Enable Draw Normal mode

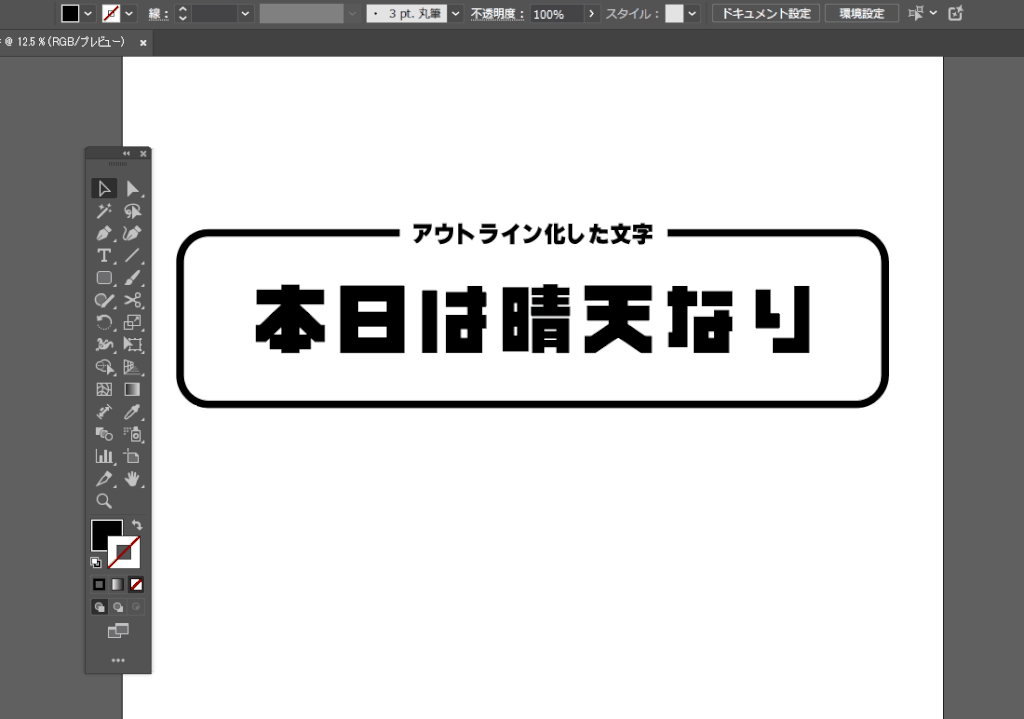click(x=99, y=607)
